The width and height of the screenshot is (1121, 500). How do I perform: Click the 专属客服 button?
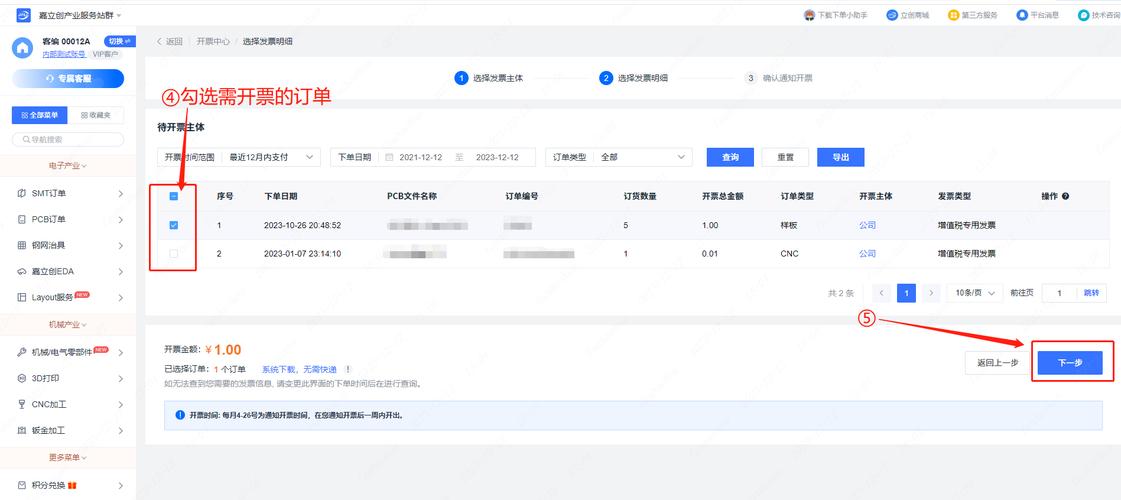tap(68, 79)
